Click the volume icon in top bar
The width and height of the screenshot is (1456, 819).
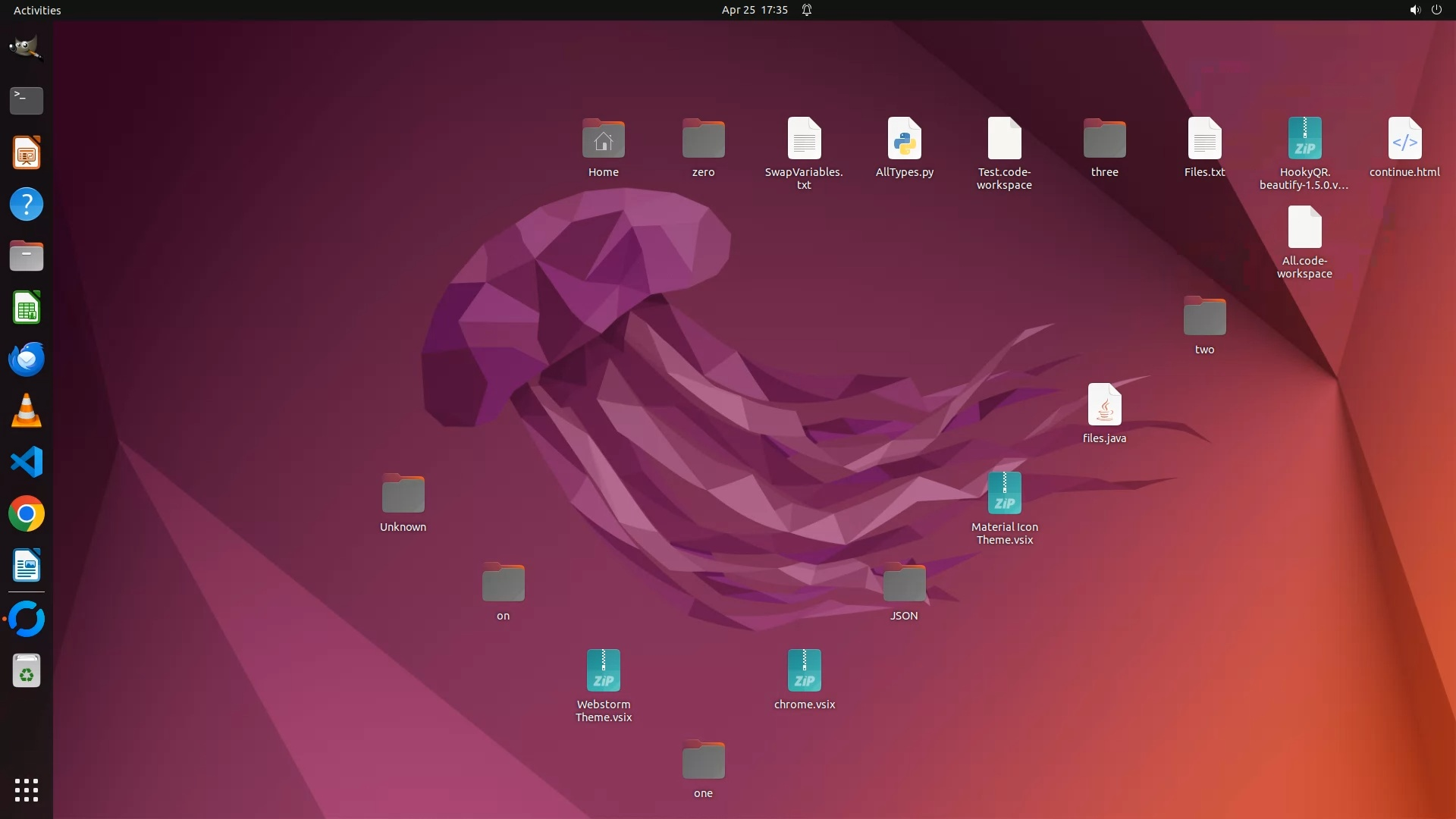pyautogui.click(x=1414, y=10)
